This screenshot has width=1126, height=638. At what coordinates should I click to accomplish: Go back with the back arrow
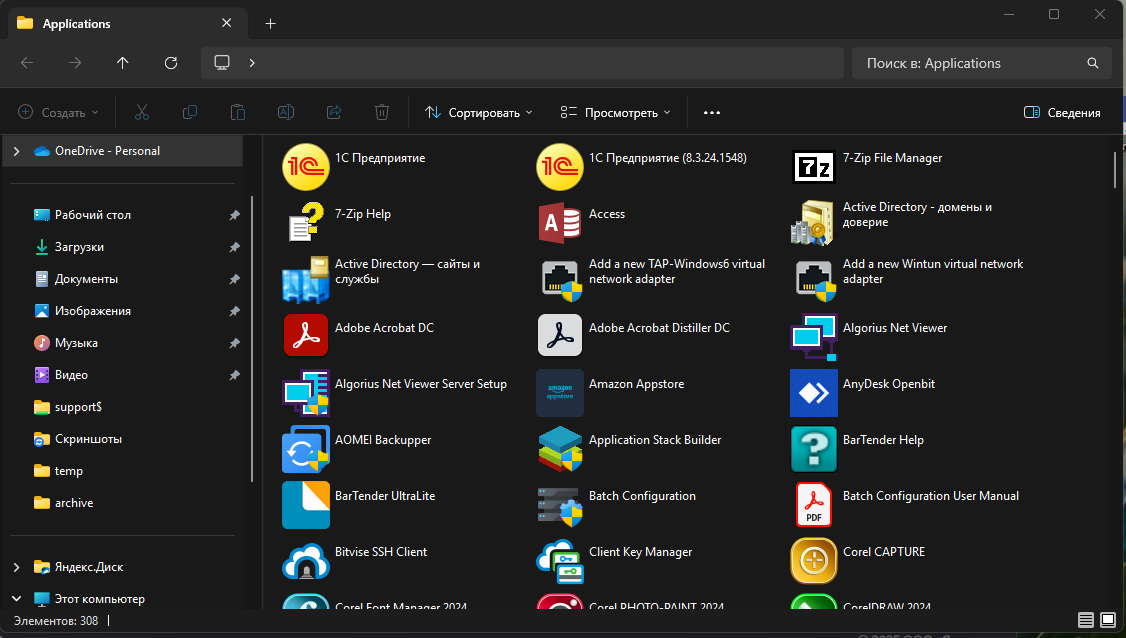(x=27, y=63)
